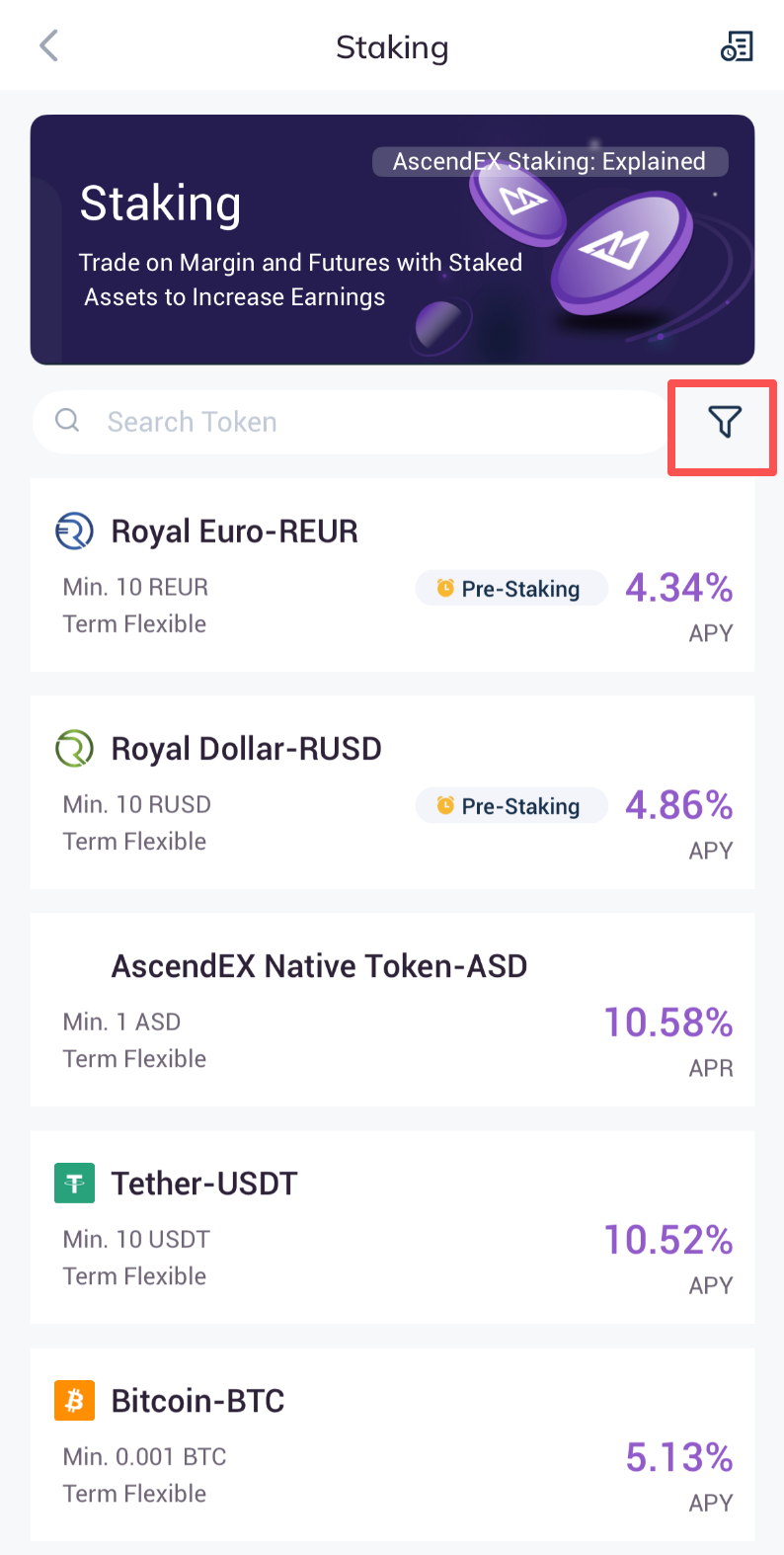Viewport: 784px width, 1555px height.
Task: Tap the Royal Euro REUR logo
Action: coord(74,532)
